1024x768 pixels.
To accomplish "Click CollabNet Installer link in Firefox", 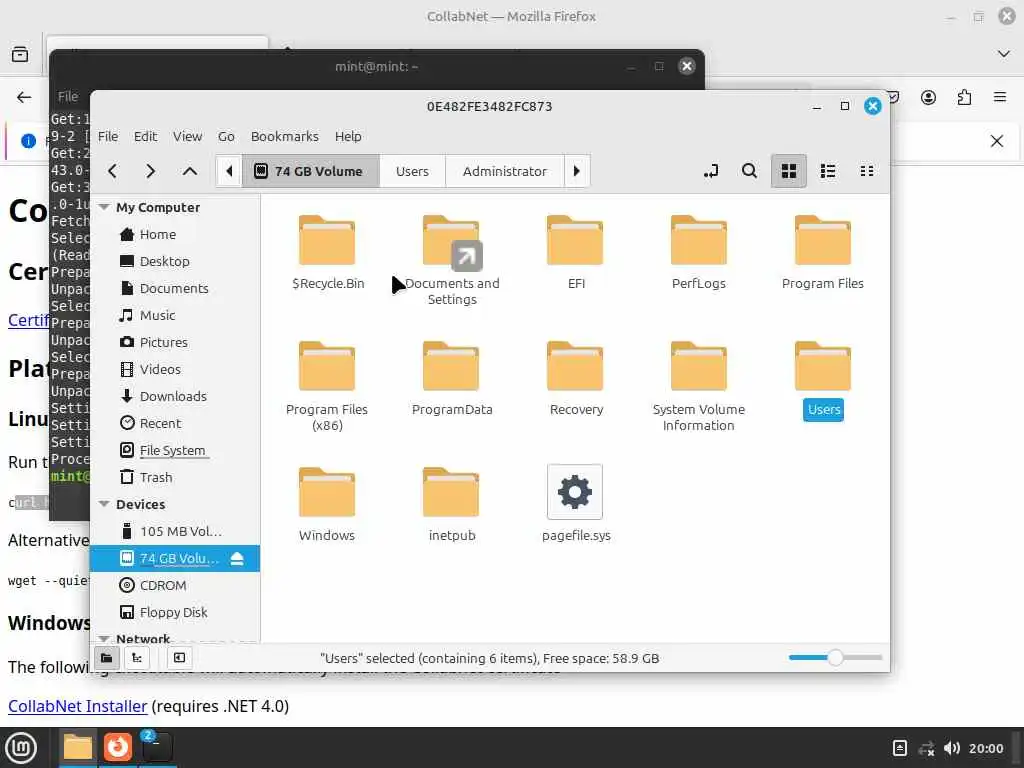I will [78, 706].
